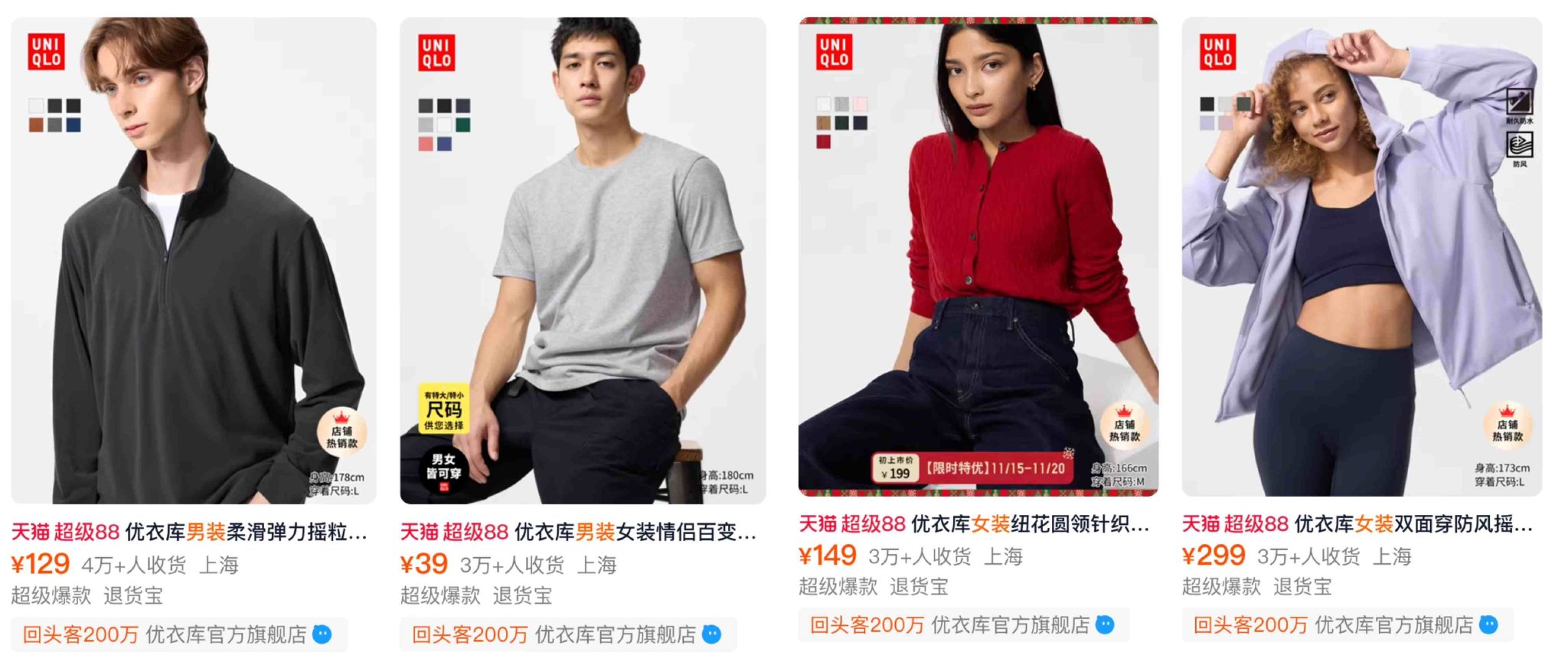Select the green color swatch on T-shirt image
This screenshot has height=655, width=1568.
click(463, 125)
